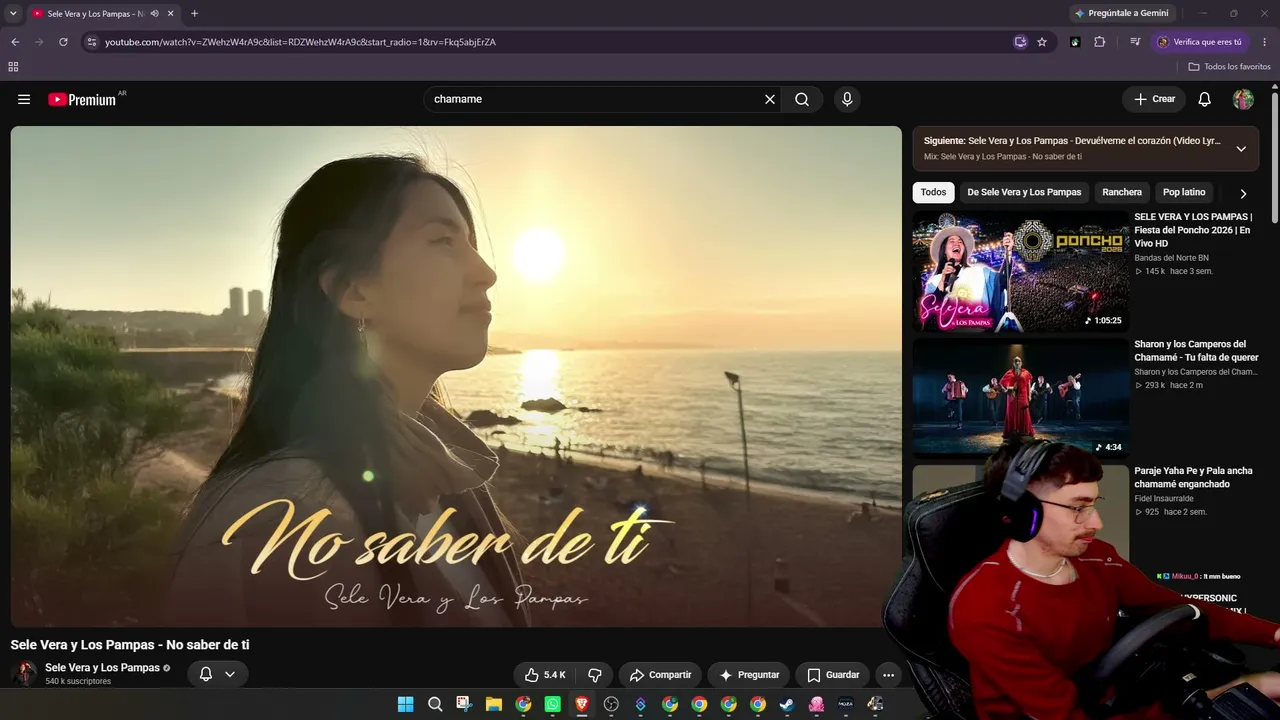Go back with the browser back arrow

[15, 42]
